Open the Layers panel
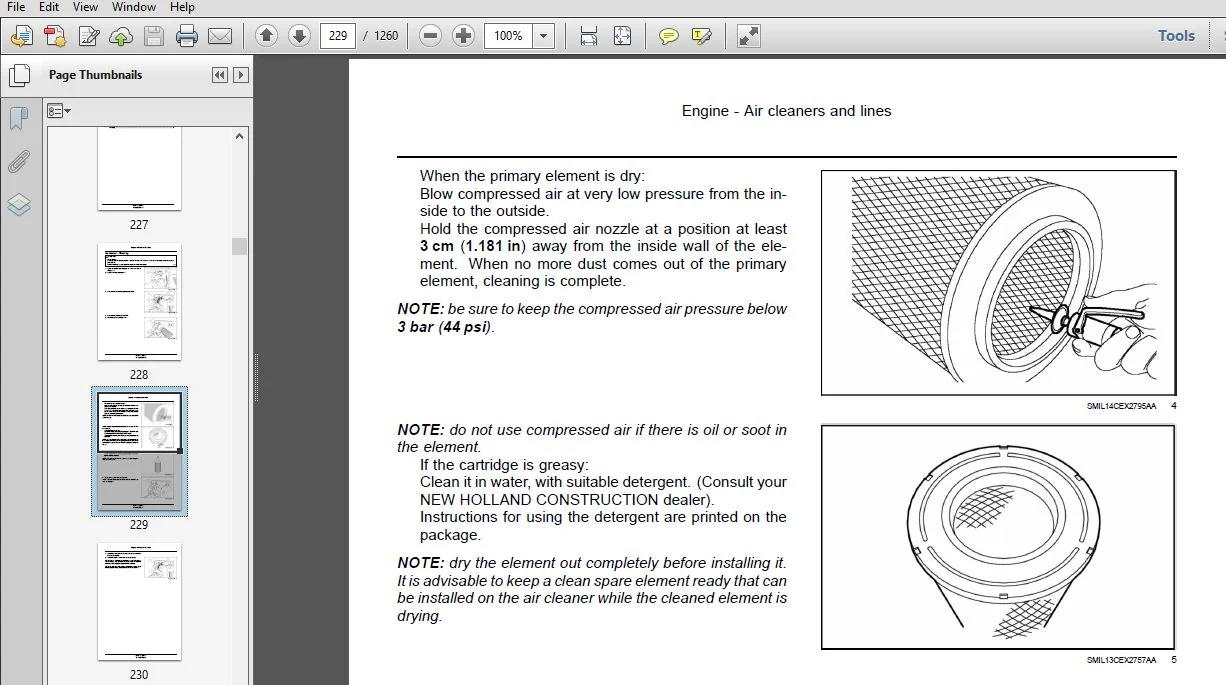 [19, 205]
